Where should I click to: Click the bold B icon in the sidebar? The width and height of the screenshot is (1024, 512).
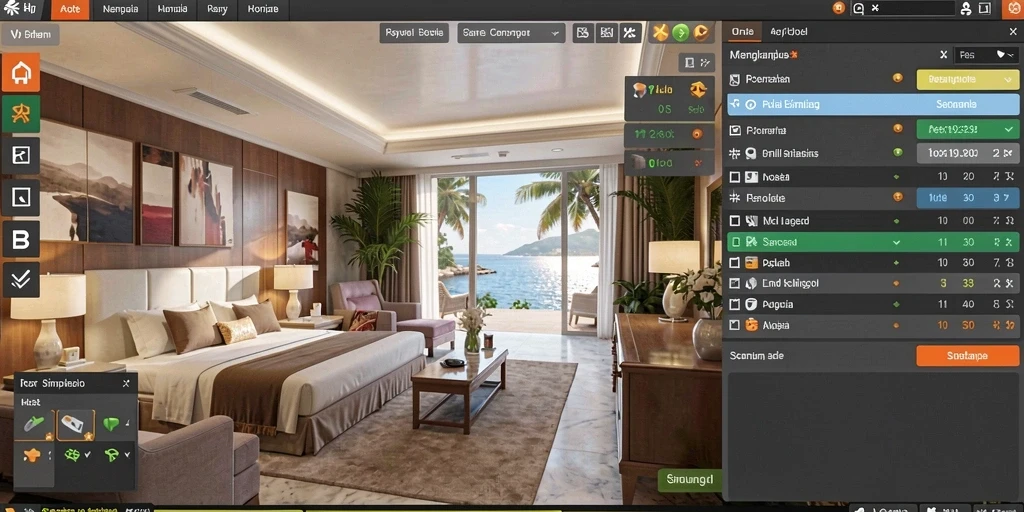point(21,240)
